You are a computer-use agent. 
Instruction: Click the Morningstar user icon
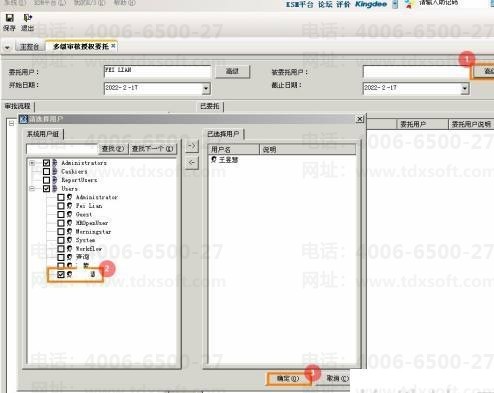(69, 231)
